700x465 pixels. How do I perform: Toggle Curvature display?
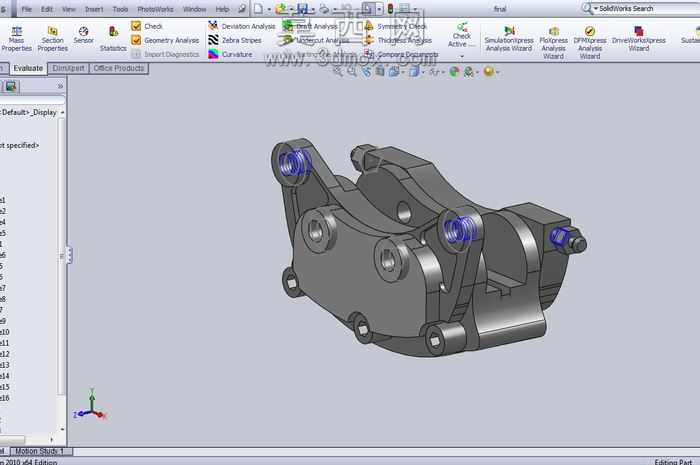[230, 54]
